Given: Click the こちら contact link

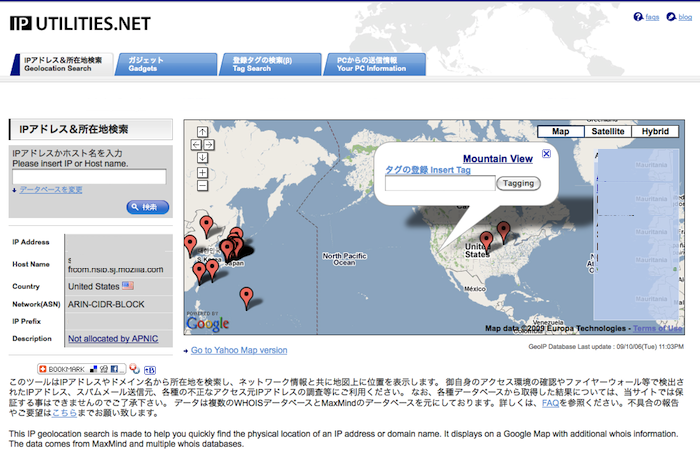Looking at the screenshot, I should click(x=64, y=413).
